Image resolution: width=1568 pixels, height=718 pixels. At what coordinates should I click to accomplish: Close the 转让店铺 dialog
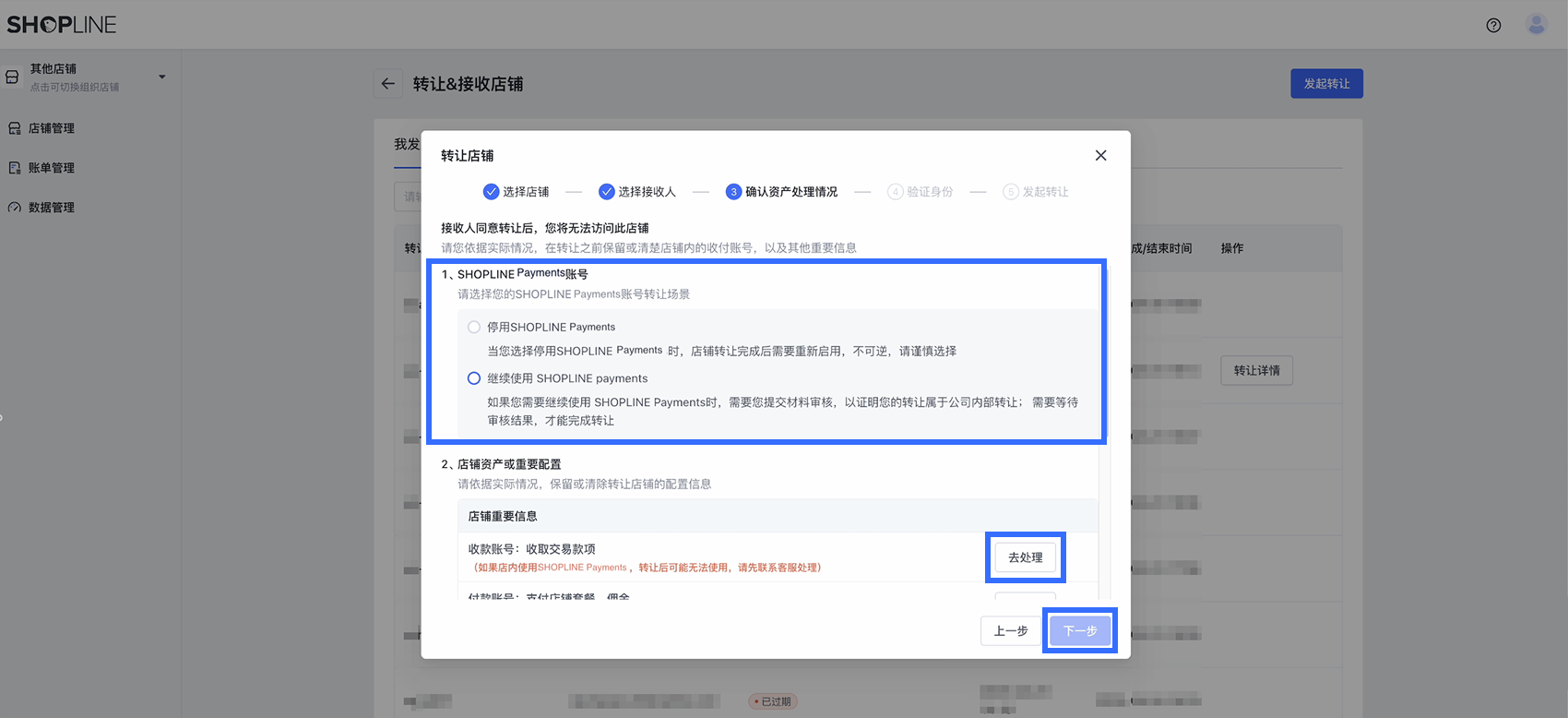pyautogui.click(x=1100, y=155)
